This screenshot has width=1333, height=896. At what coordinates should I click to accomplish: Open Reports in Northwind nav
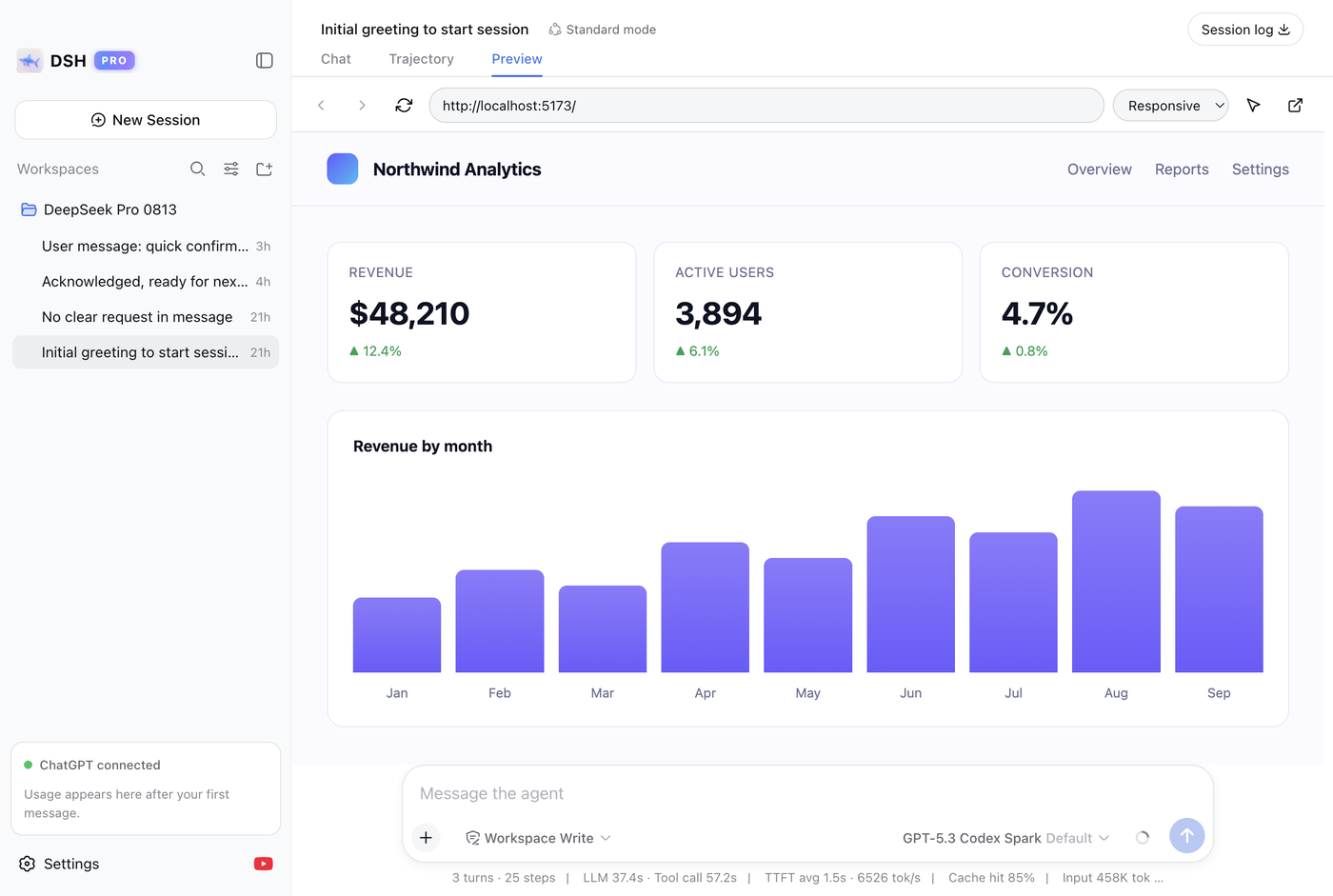(1182, 169)
